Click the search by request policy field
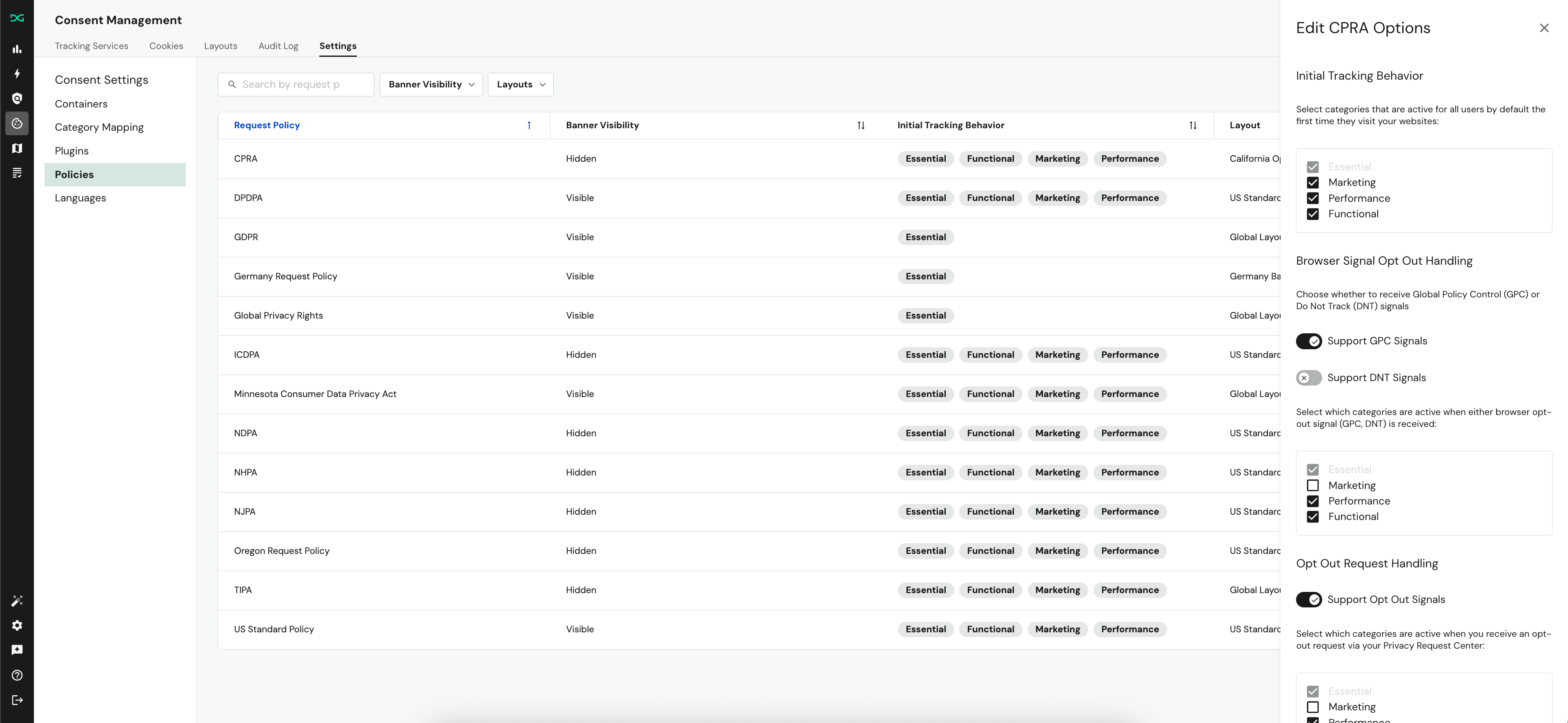Image resolution: width=1568 pixels, height=723 pixels. tap(296, 85)
